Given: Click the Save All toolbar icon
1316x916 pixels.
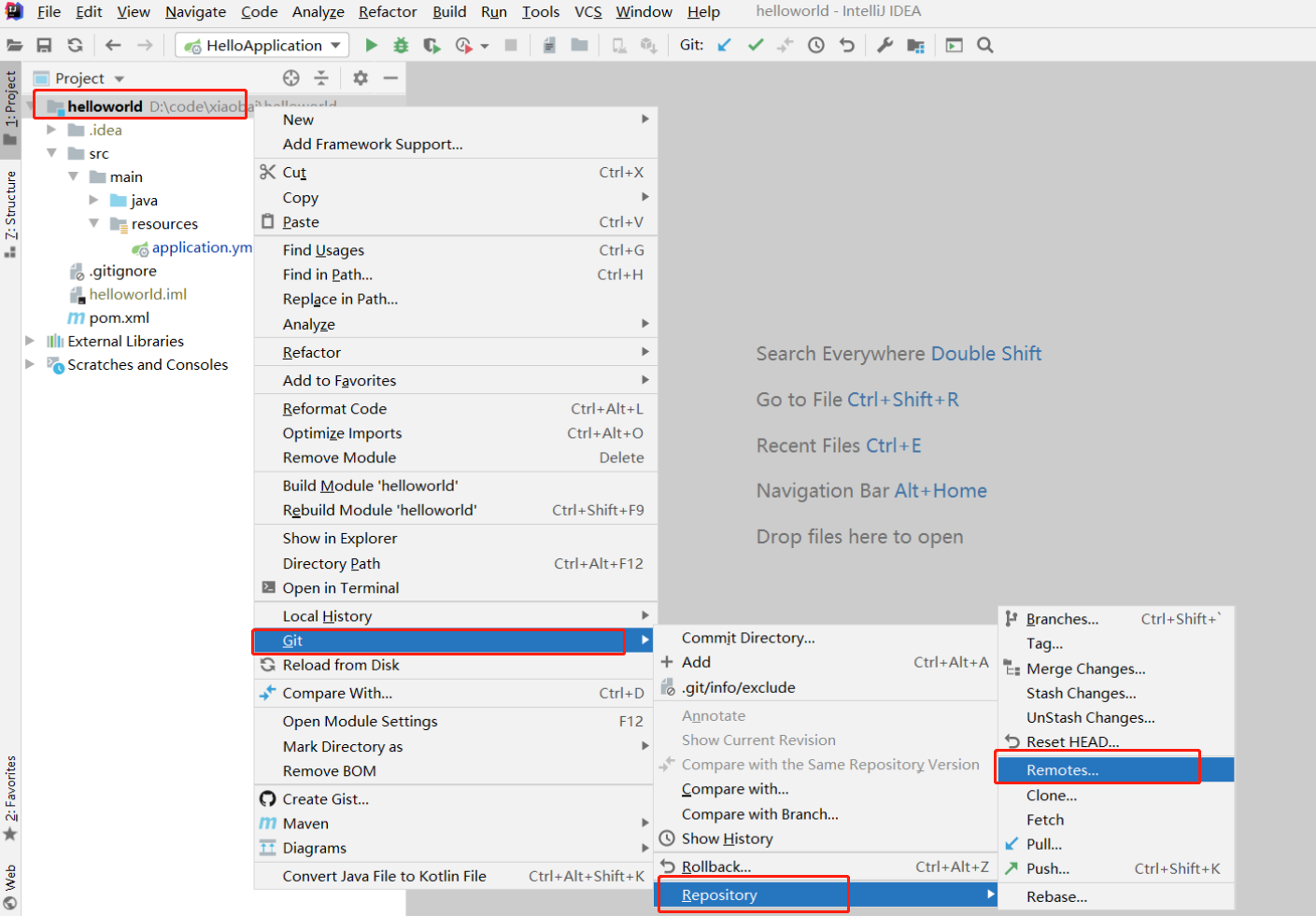Looking at the screenshot, I should (x=44, y=45).
